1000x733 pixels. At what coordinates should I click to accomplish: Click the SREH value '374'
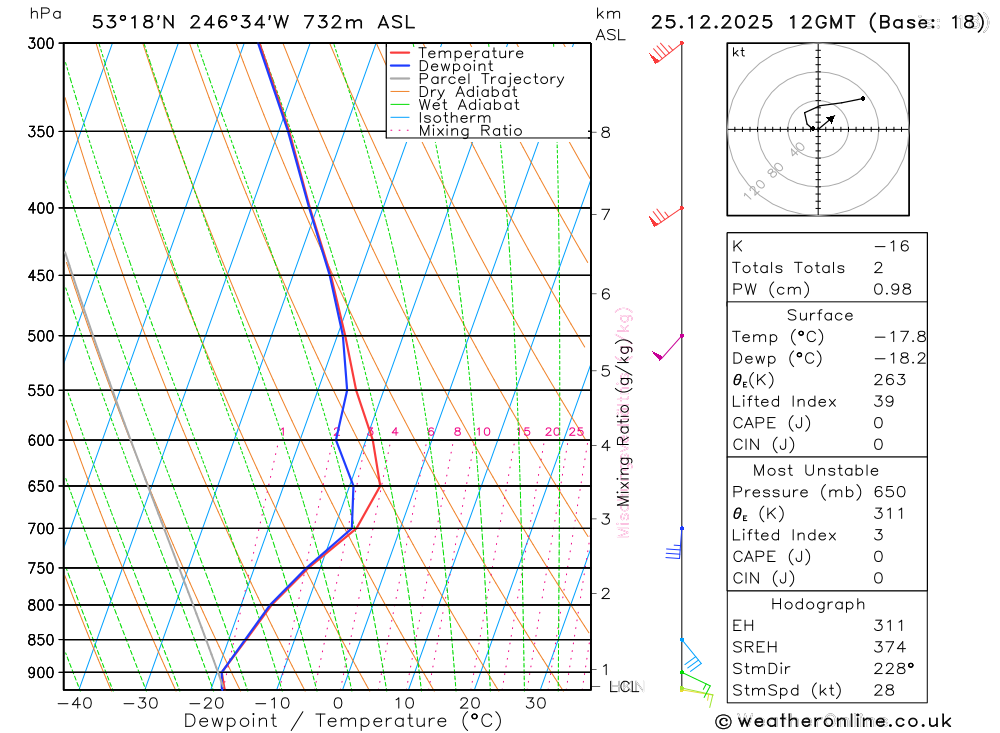point(890,648)
